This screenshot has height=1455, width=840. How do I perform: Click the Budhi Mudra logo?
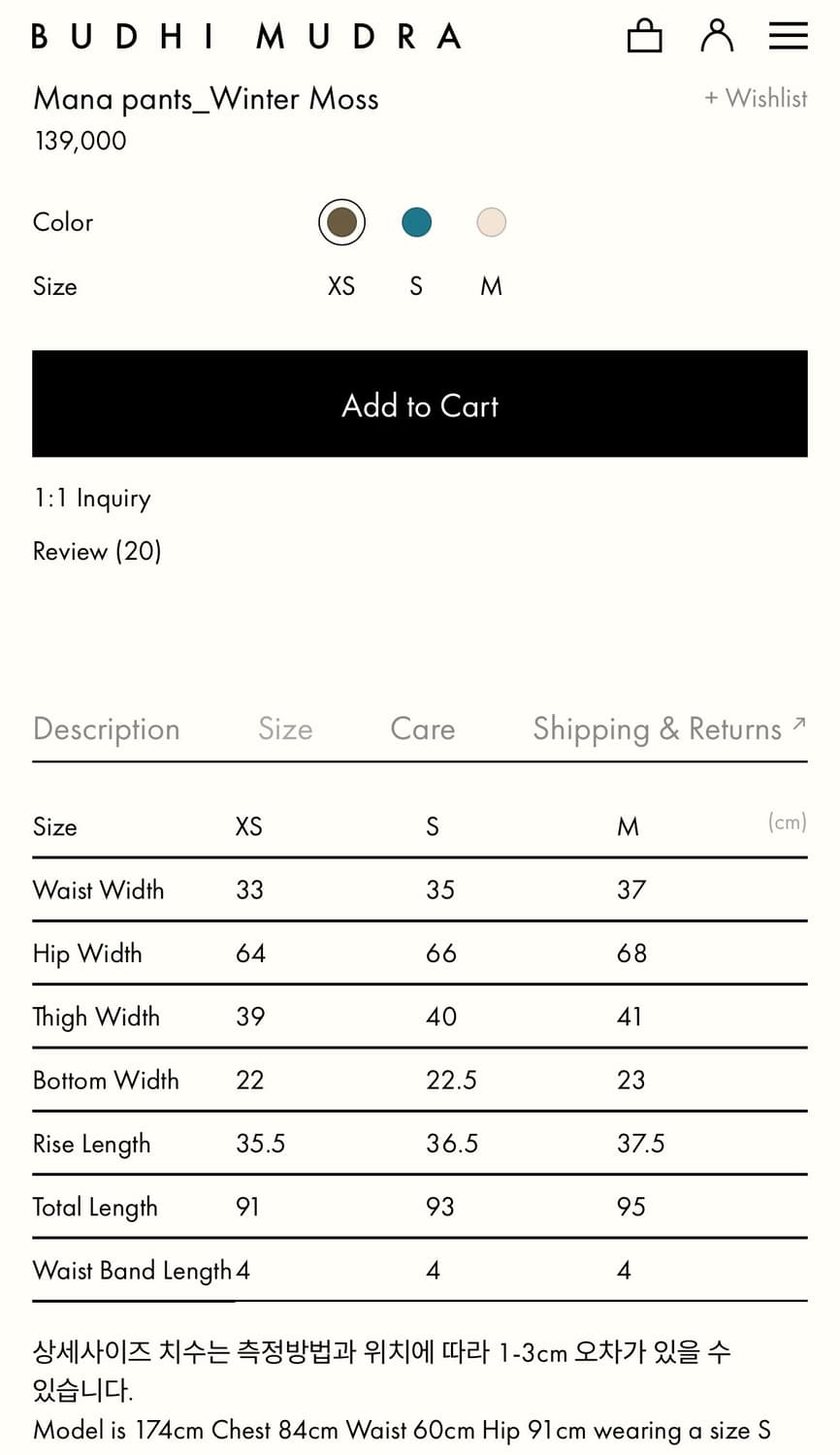point(246,37)
